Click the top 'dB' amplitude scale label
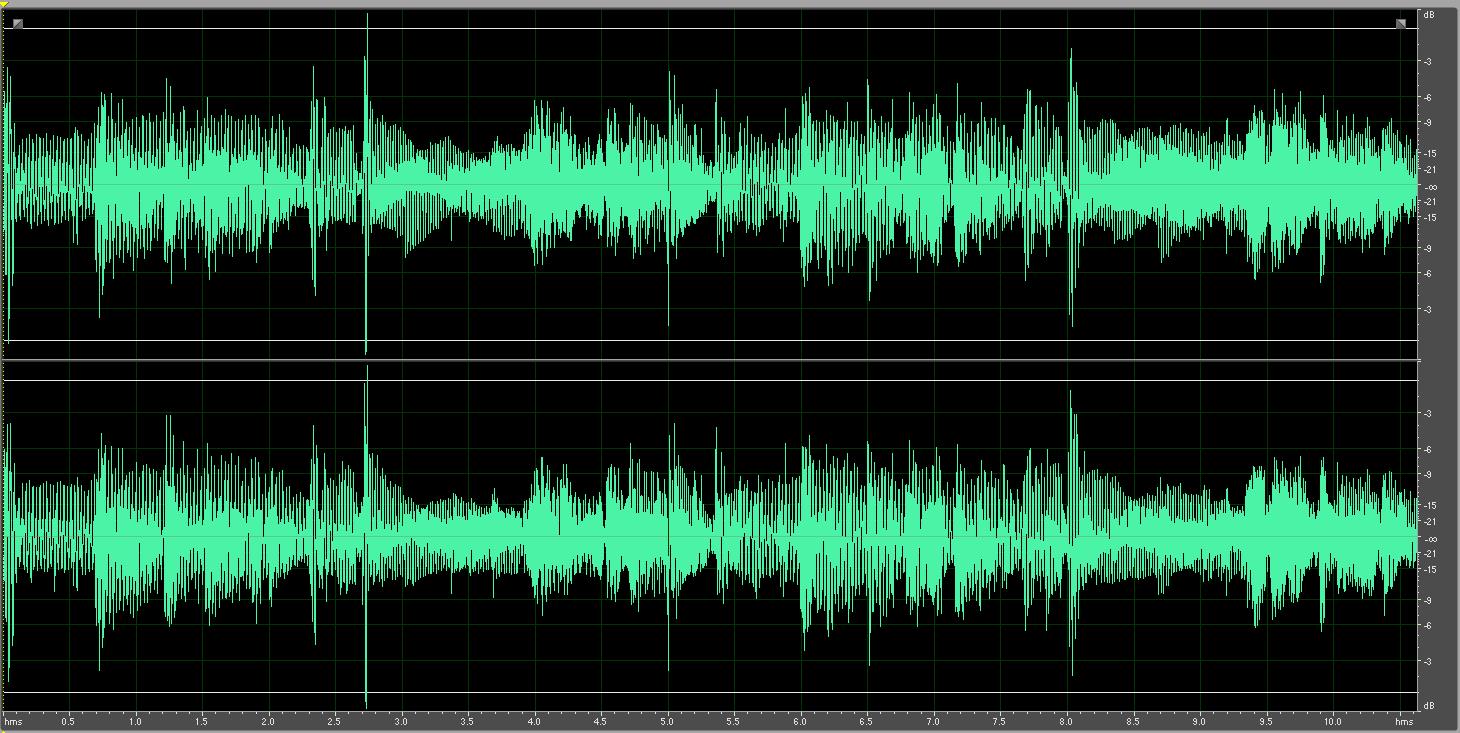Image resolution: width=1460 pixels, height=733 pixels. (x=1428, y=15)
